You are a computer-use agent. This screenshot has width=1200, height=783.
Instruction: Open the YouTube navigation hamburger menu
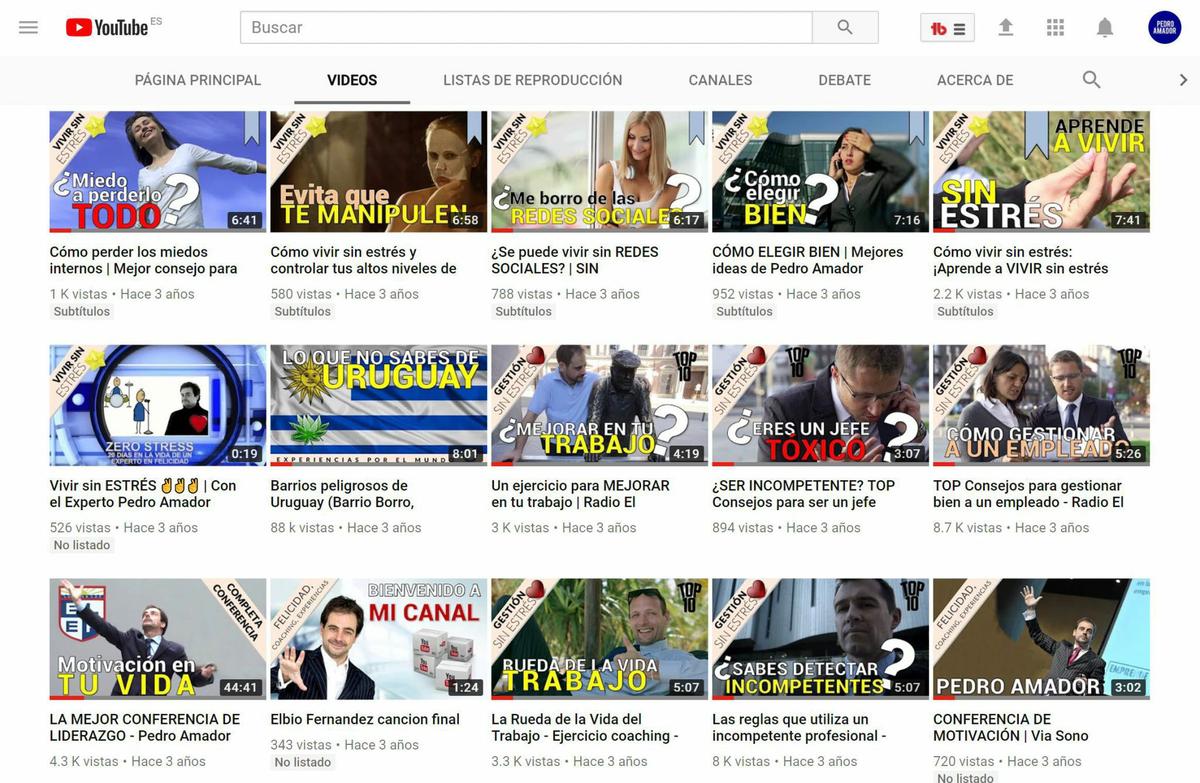pyautogui.click(x=27, y=27)
